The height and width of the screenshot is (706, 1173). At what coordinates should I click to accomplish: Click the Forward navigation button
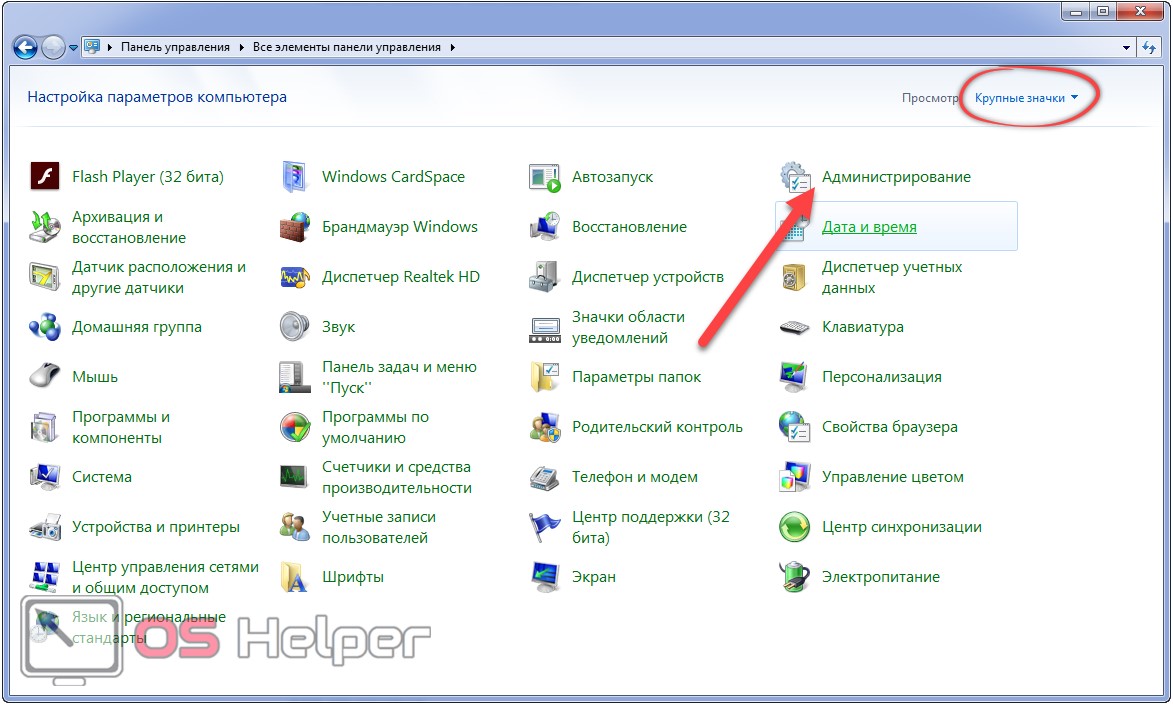[x=53, y=48]
